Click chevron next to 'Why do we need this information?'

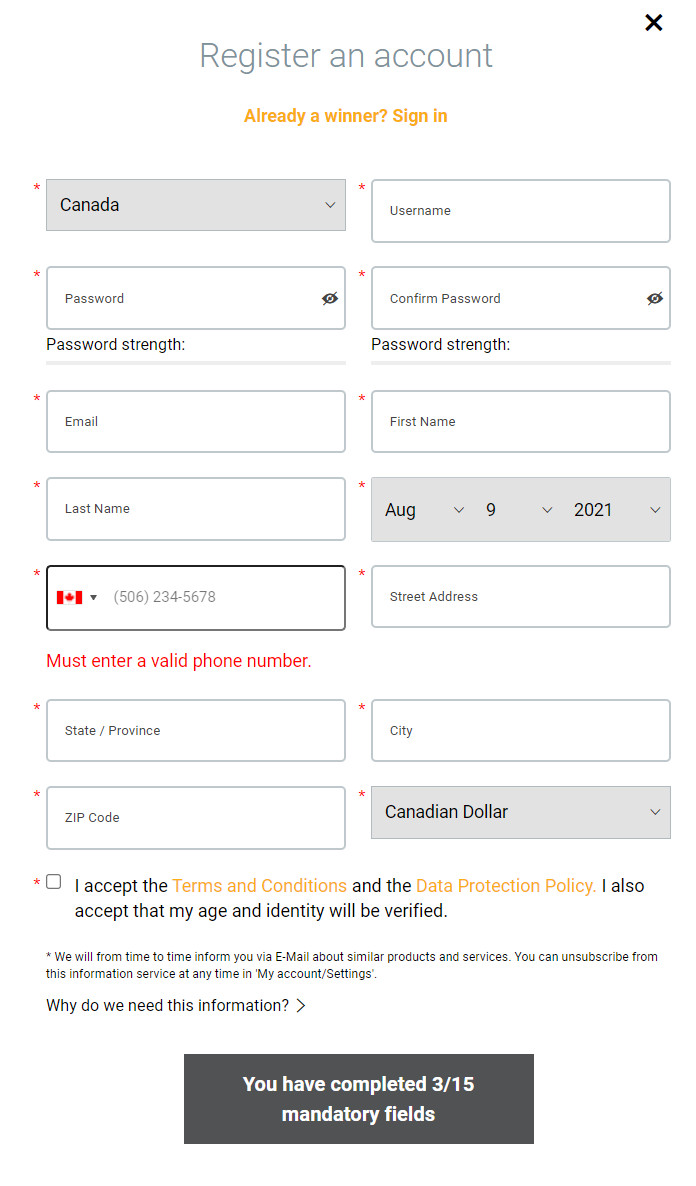(x=301, y=1005)
